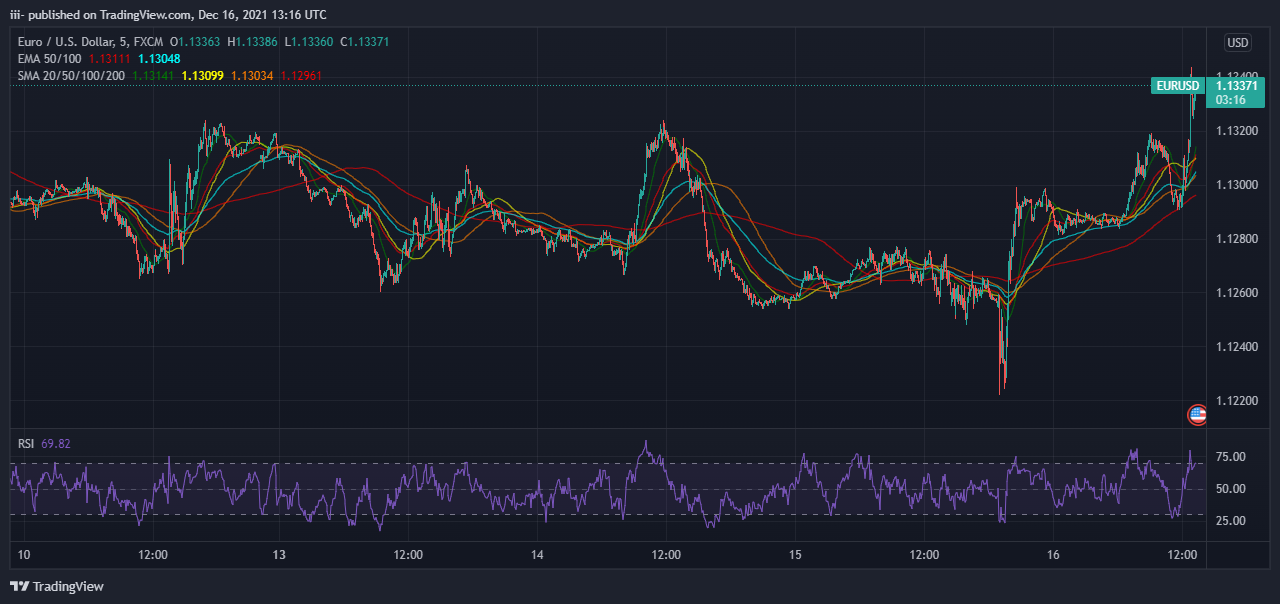Click the date label 10 on time axis
The image size is (1280, 604).
[x=24, y=555]
